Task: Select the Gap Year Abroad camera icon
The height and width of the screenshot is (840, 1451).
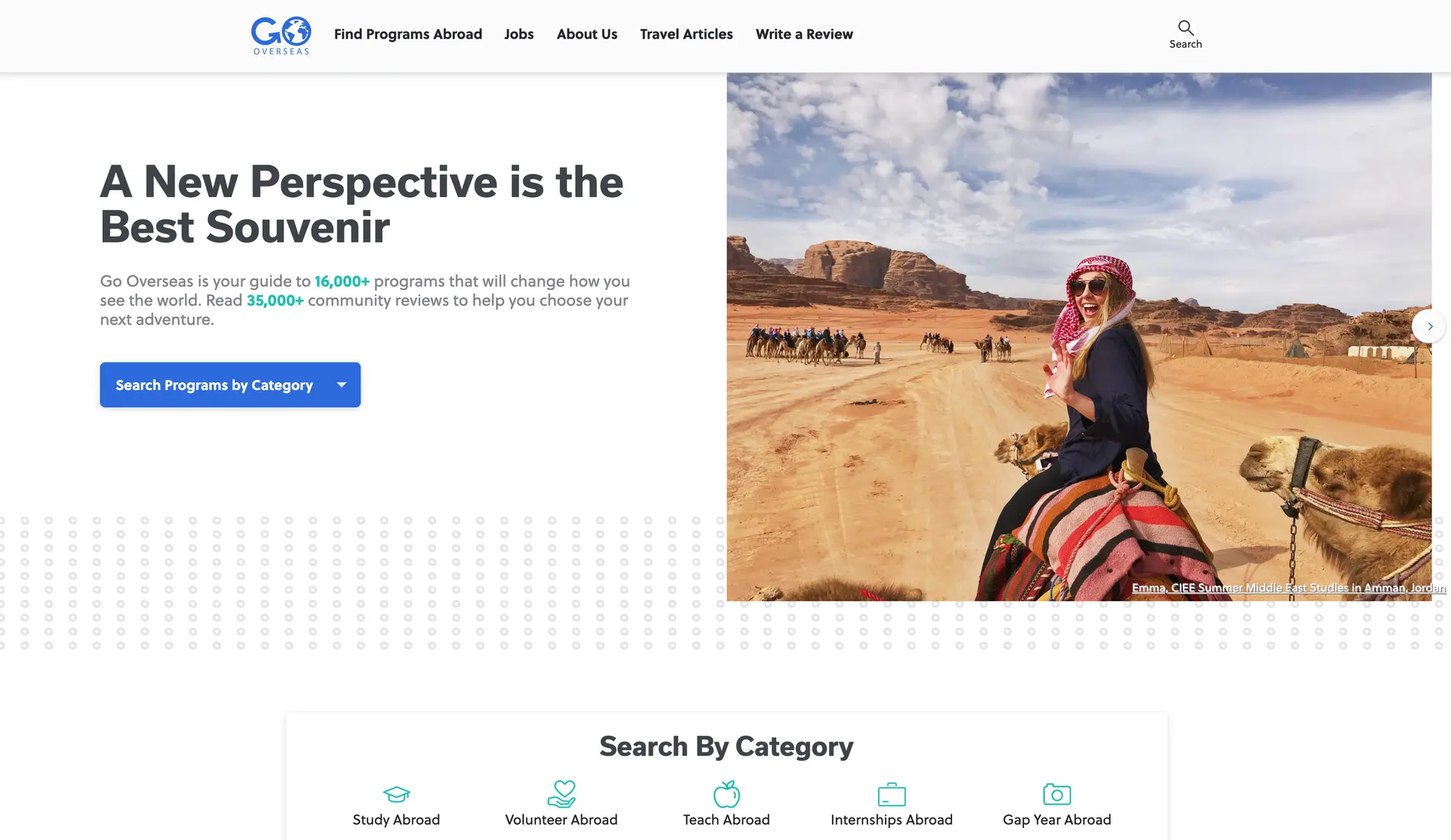Action: pyautogui.click(x=1057, y=794)
